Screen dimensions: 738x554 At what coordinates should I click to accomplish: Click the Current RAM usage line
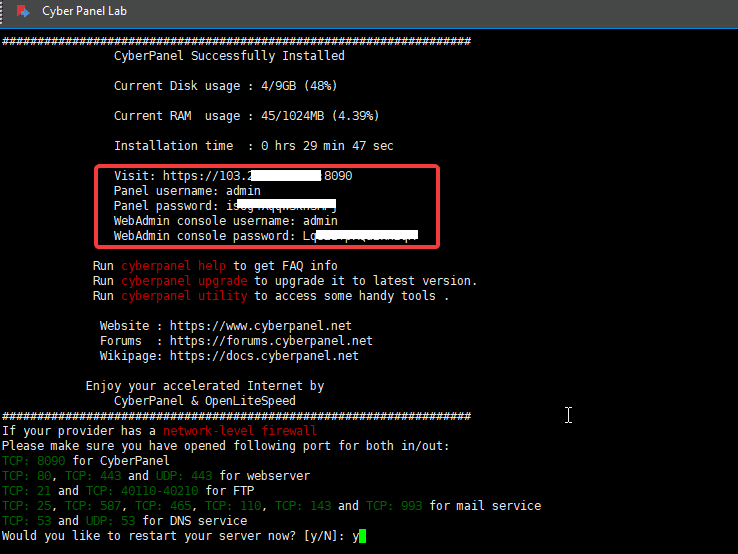pyautogui.click(x=246, y=116)
